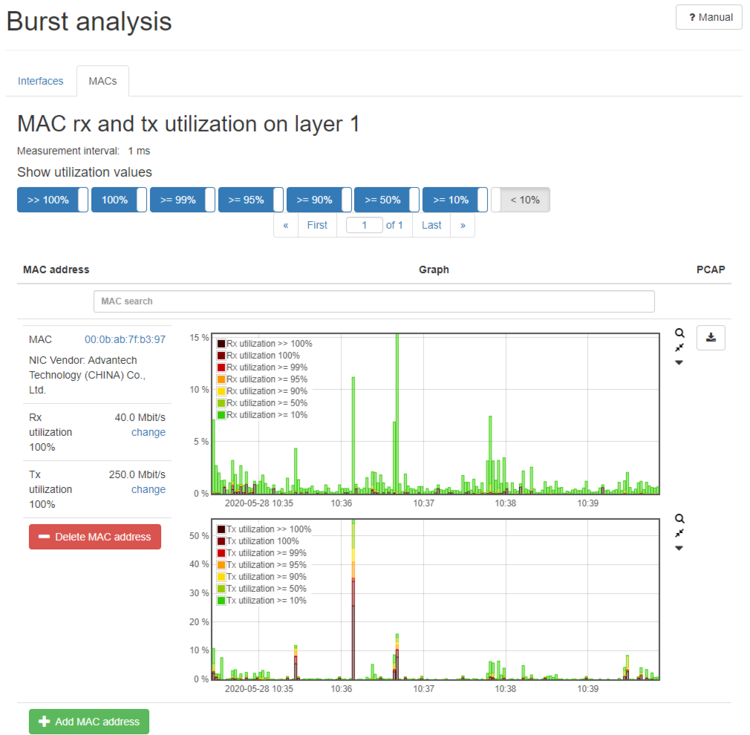Expand the Tx graph caret-down menu

click(x=679, y=548)
